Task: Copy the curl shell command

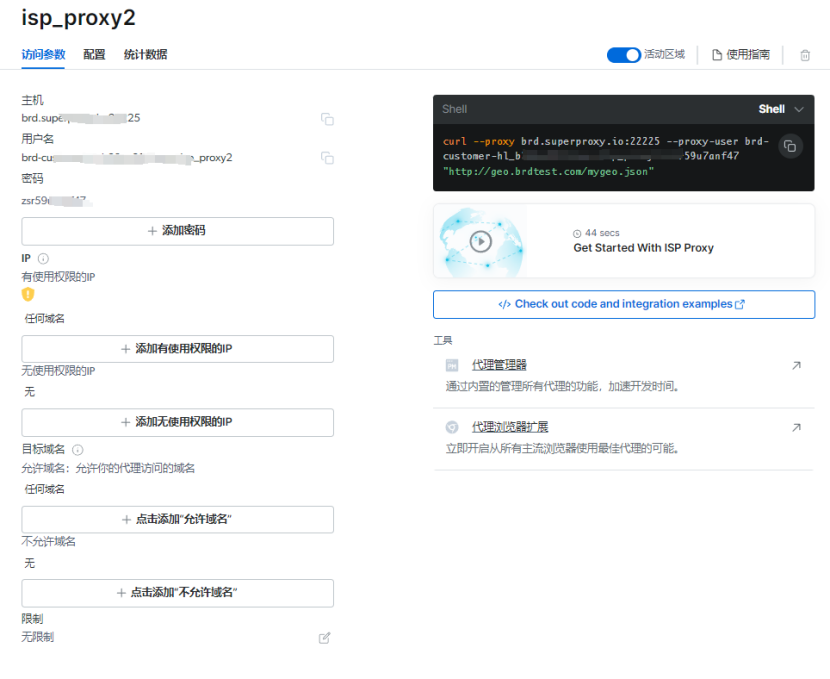Action: (x=790, y=146)
